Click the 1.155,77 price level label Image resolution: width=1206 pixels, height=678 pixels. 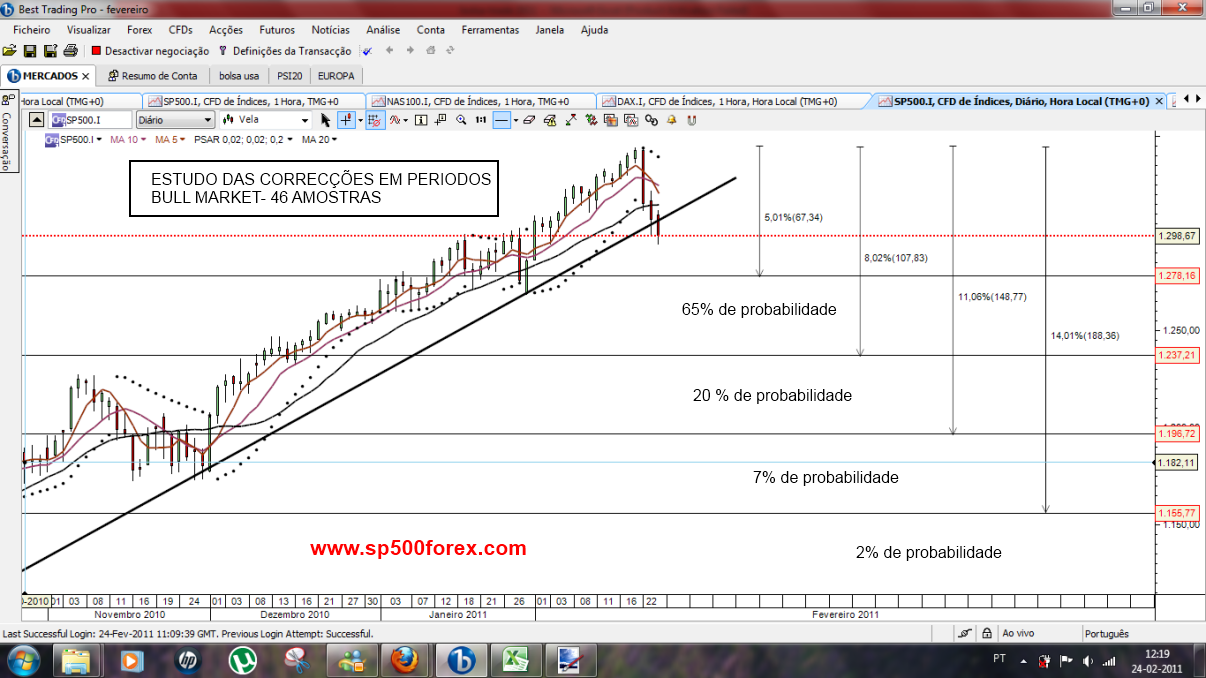click(x=1178, y=513)
